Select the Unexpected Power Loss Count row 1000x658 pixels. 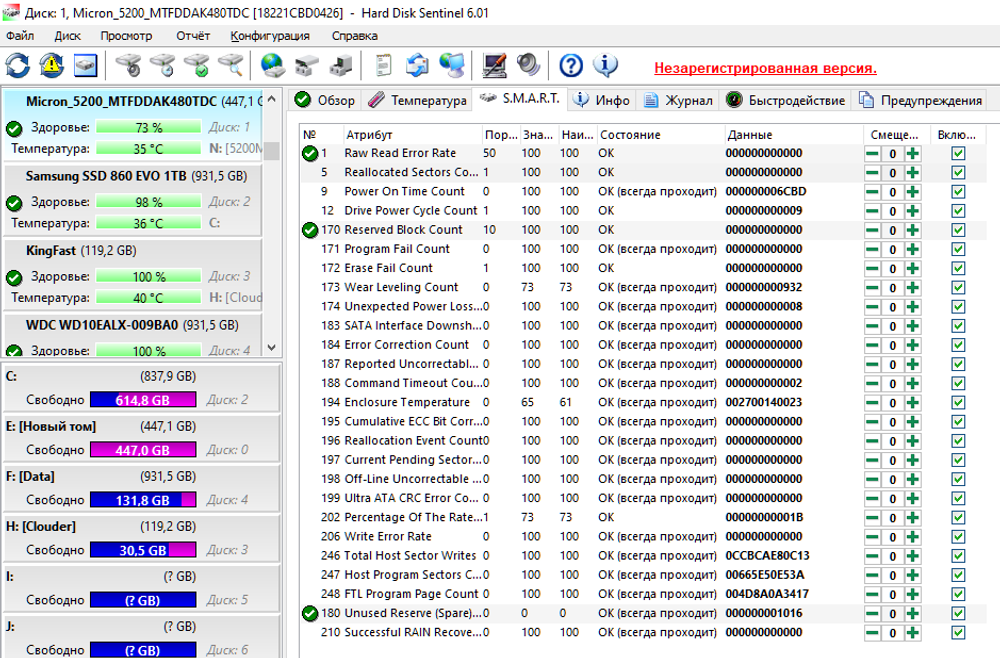[643, 307]
